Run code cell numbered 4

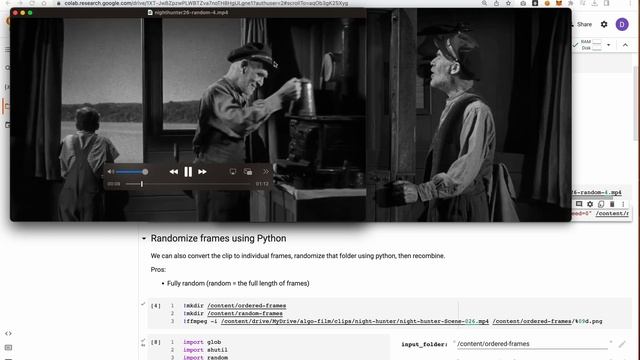coord(156,306)
